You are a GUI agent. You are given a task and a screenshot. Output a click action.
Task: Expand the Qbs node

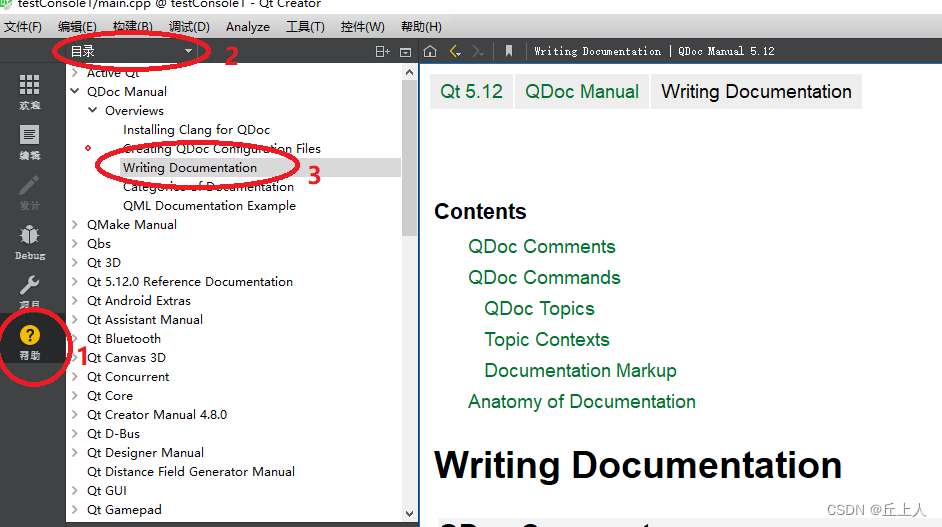coord(75,243)
